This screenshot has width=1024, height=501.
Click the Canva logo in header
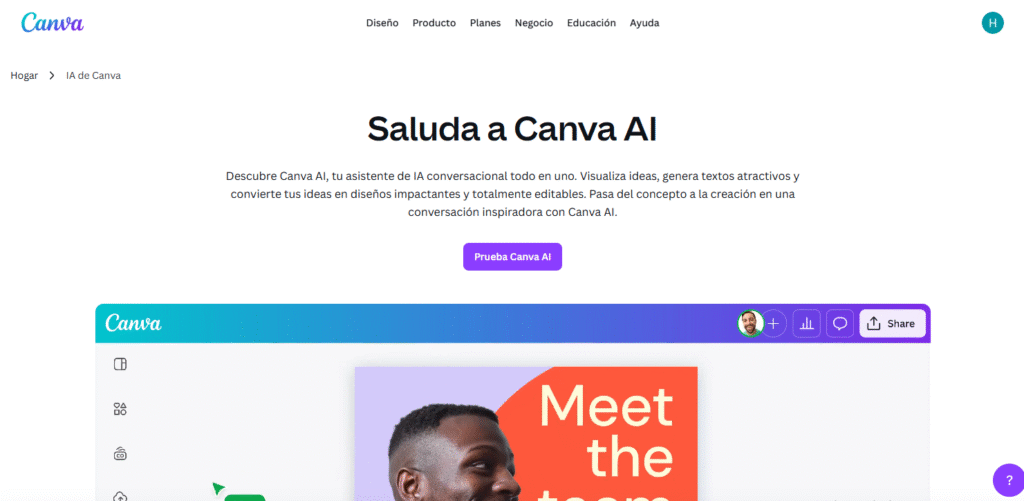(x=52, y=23)
